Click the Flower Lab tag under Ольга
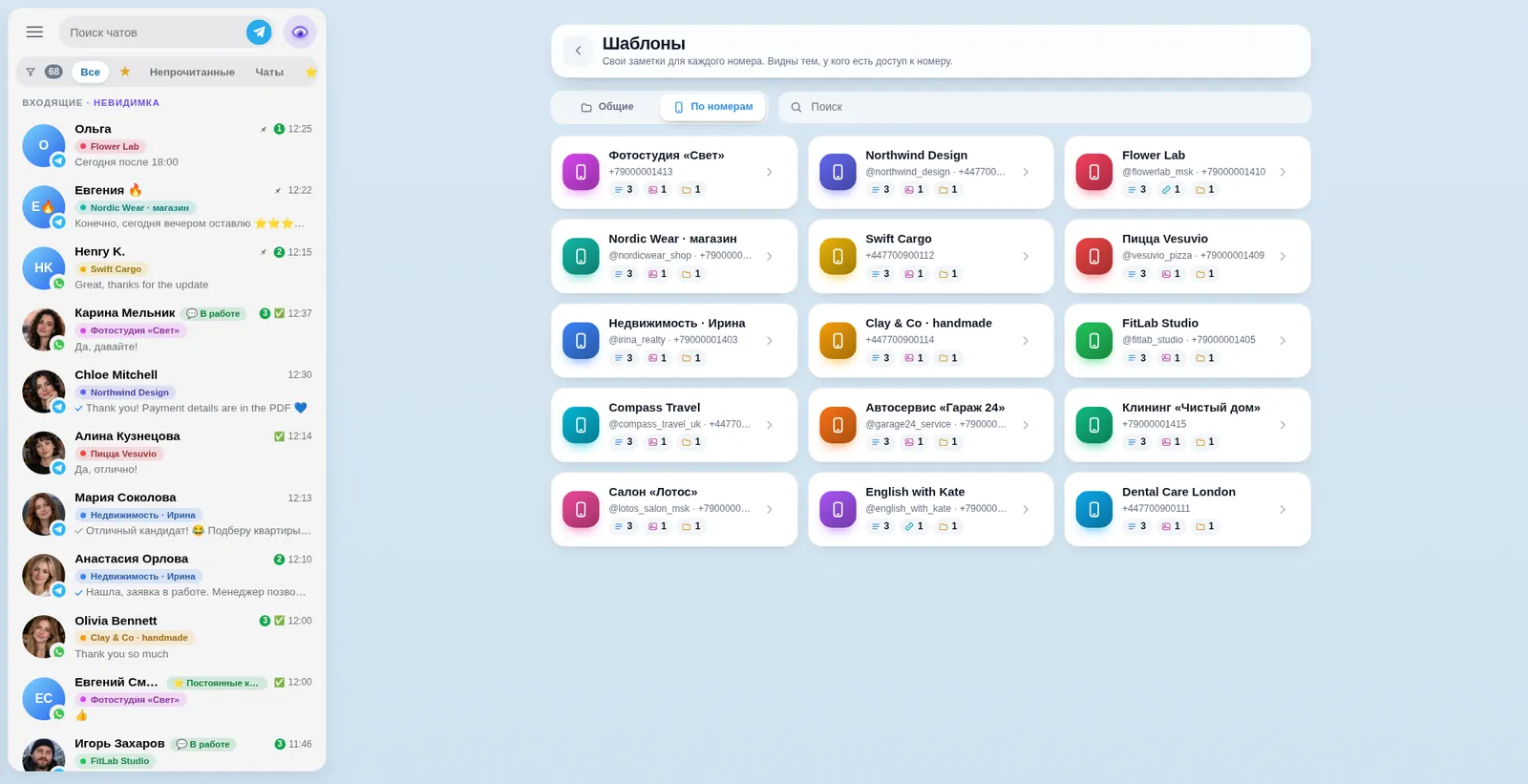 coord(110,146)
